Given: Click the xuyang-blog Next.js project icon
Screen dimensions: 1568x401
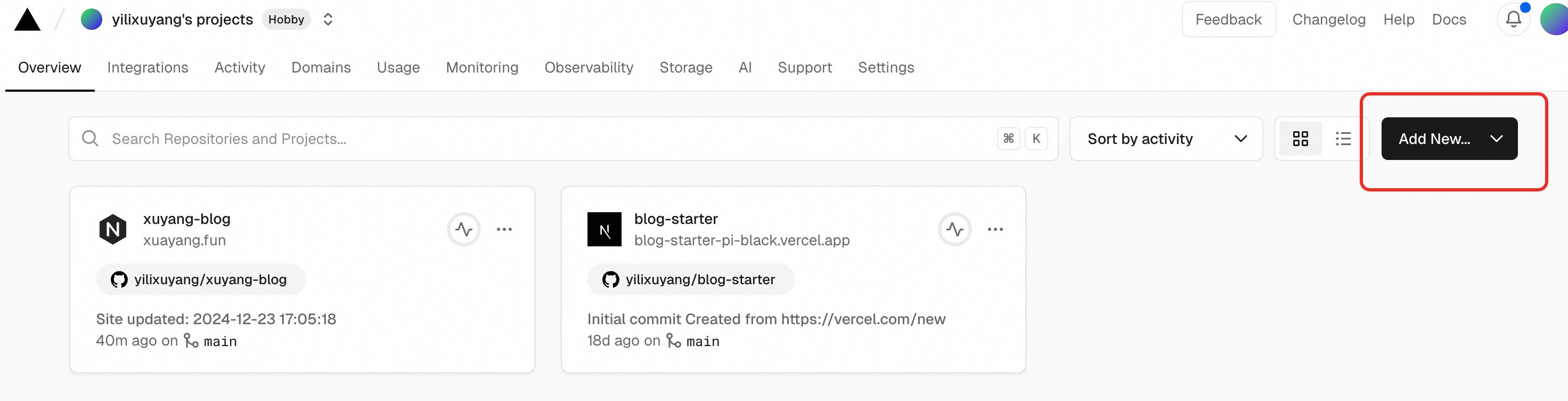Looking at the screenshot, I should (112, 230).
